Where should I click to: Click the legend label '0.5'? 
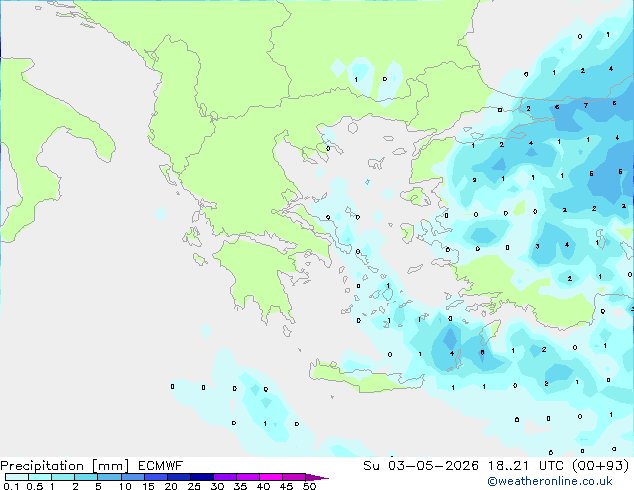point(35,486)
